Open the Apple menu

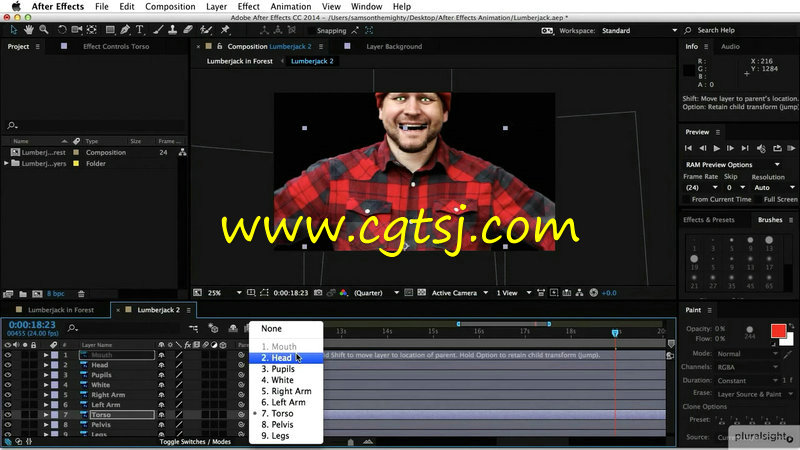pos(16,7)
